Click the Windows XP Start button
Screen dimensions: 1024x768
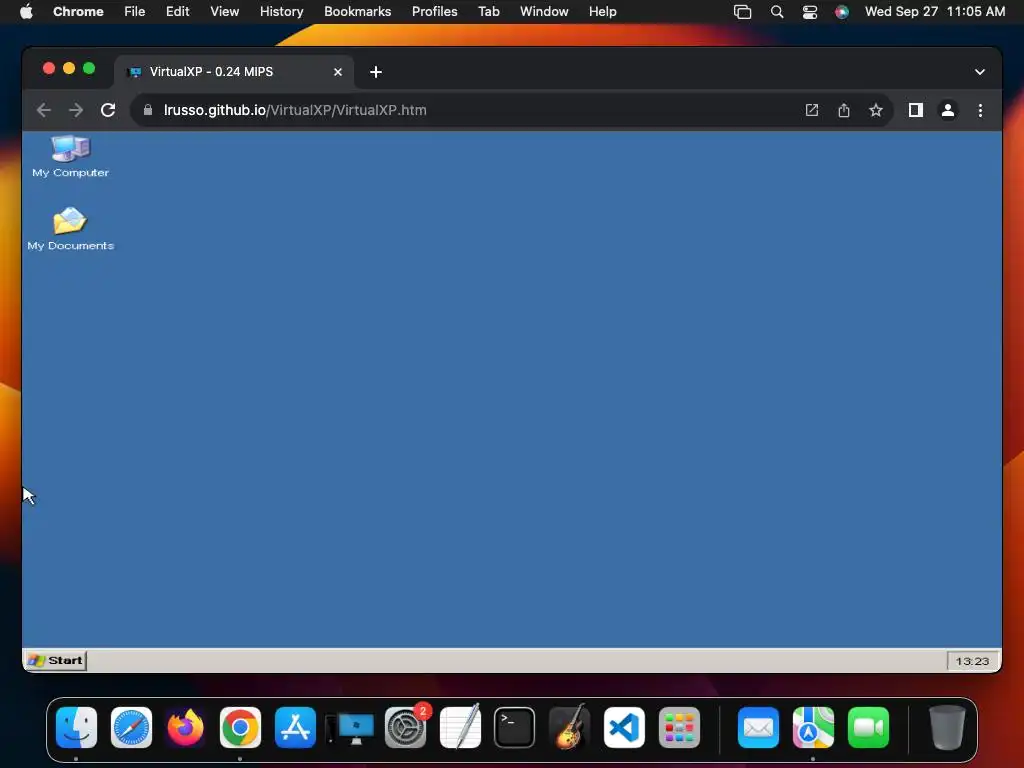(x=56, y=660)
